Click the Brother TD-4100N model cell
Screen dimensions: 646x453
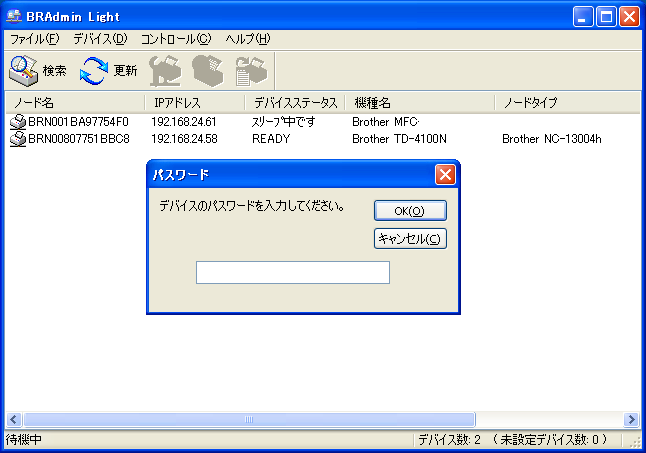[x=399, y=139]
